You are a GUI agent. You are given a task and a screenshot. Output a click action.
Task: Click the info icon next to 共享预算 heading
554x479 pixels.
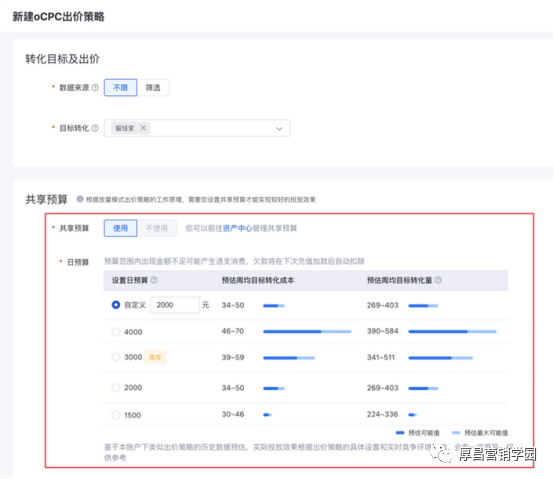pos(80,199)
